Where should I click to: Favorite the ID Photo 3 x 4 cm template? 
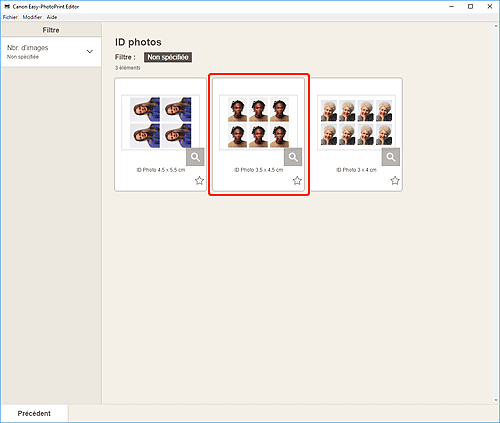point(395,180)
